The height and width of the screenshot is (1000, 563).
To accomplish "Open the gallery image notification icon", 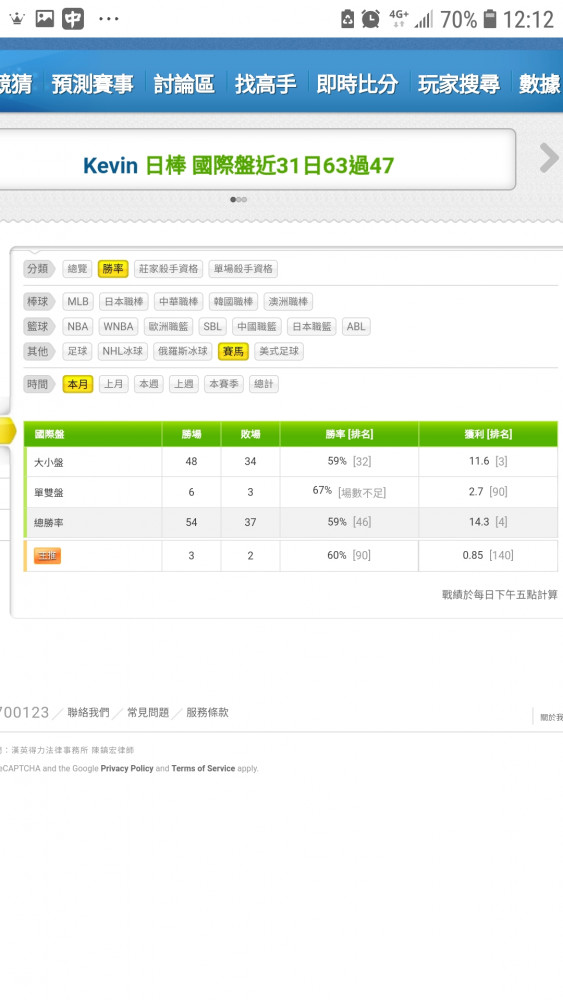I will (x=45, y=19).
